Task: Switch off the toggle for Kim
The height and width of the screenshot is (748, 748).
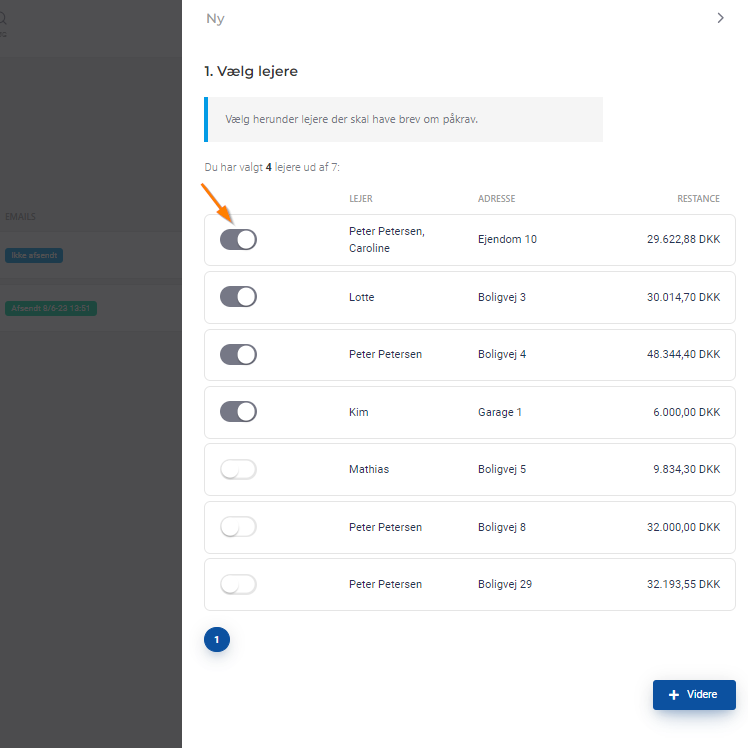Action: (238, 412)
